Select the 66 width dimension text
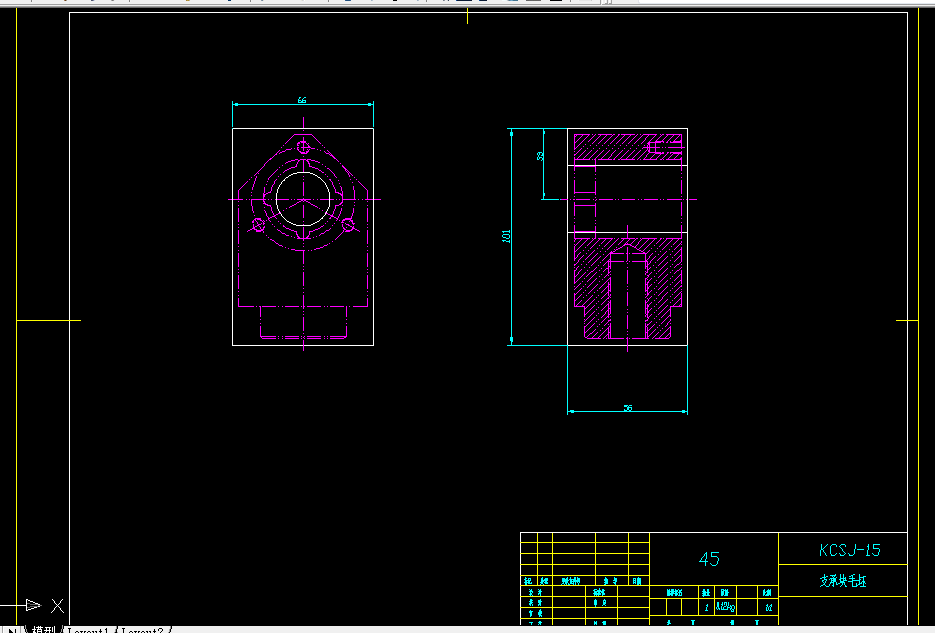 pyautogui.click(x=302, y=100)
